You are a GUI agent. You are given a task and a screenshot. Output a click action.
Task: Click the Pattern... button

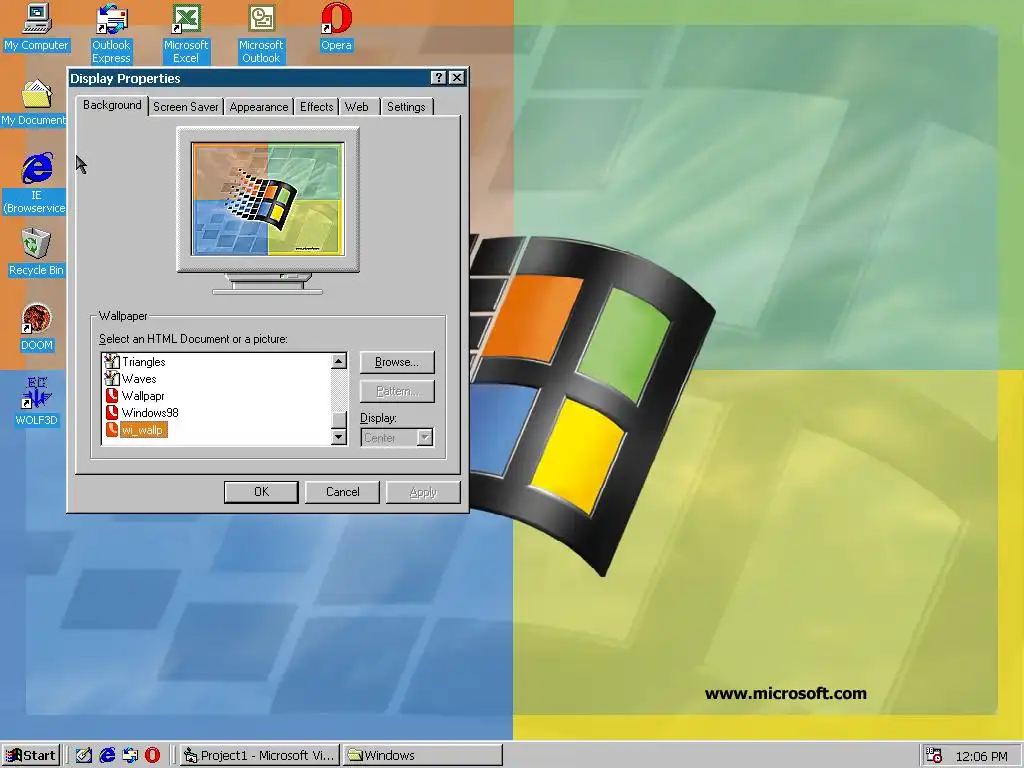[x=397, y=391]
